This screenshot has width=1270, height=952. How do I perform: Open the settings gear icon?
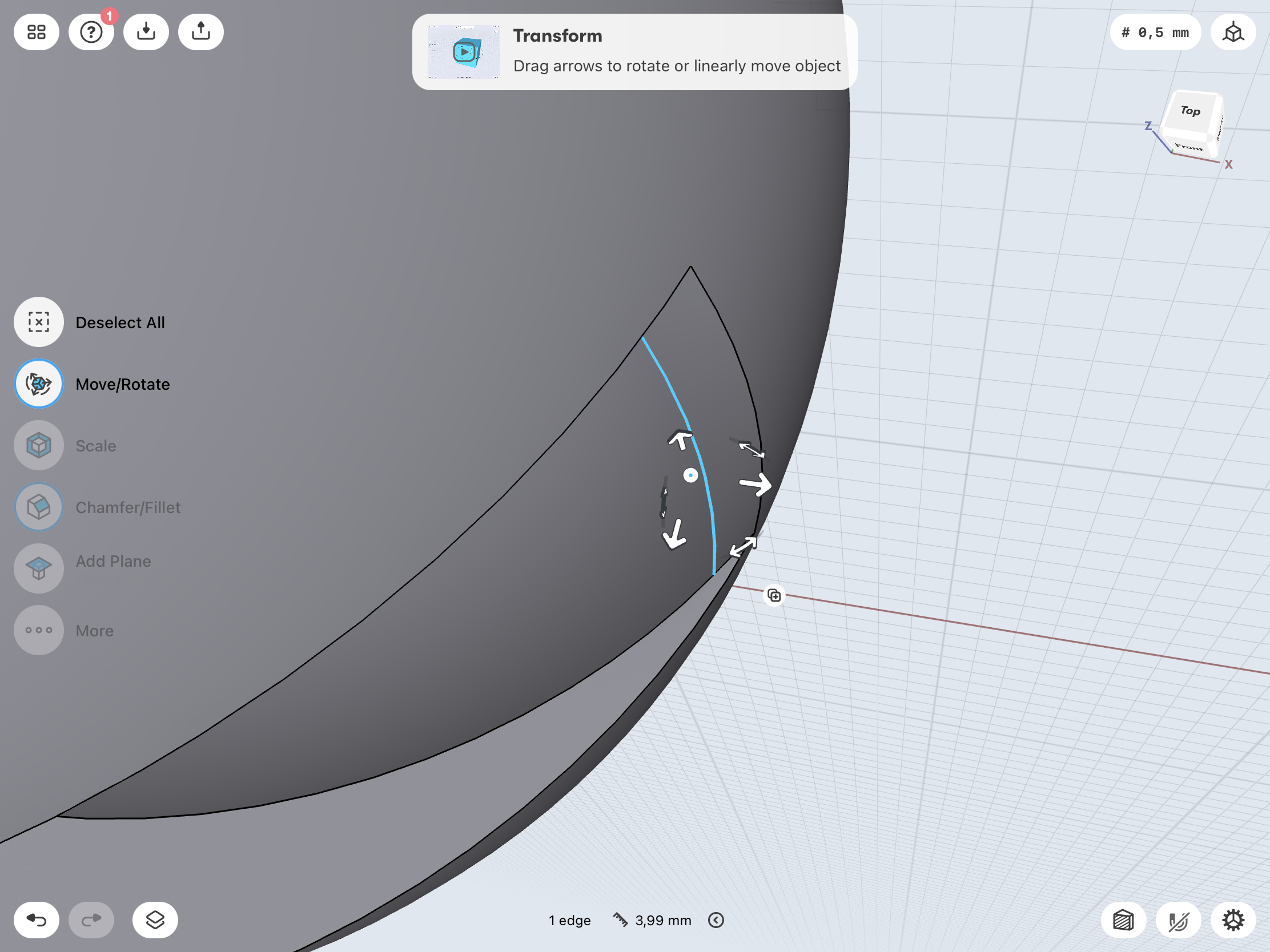1232,920
